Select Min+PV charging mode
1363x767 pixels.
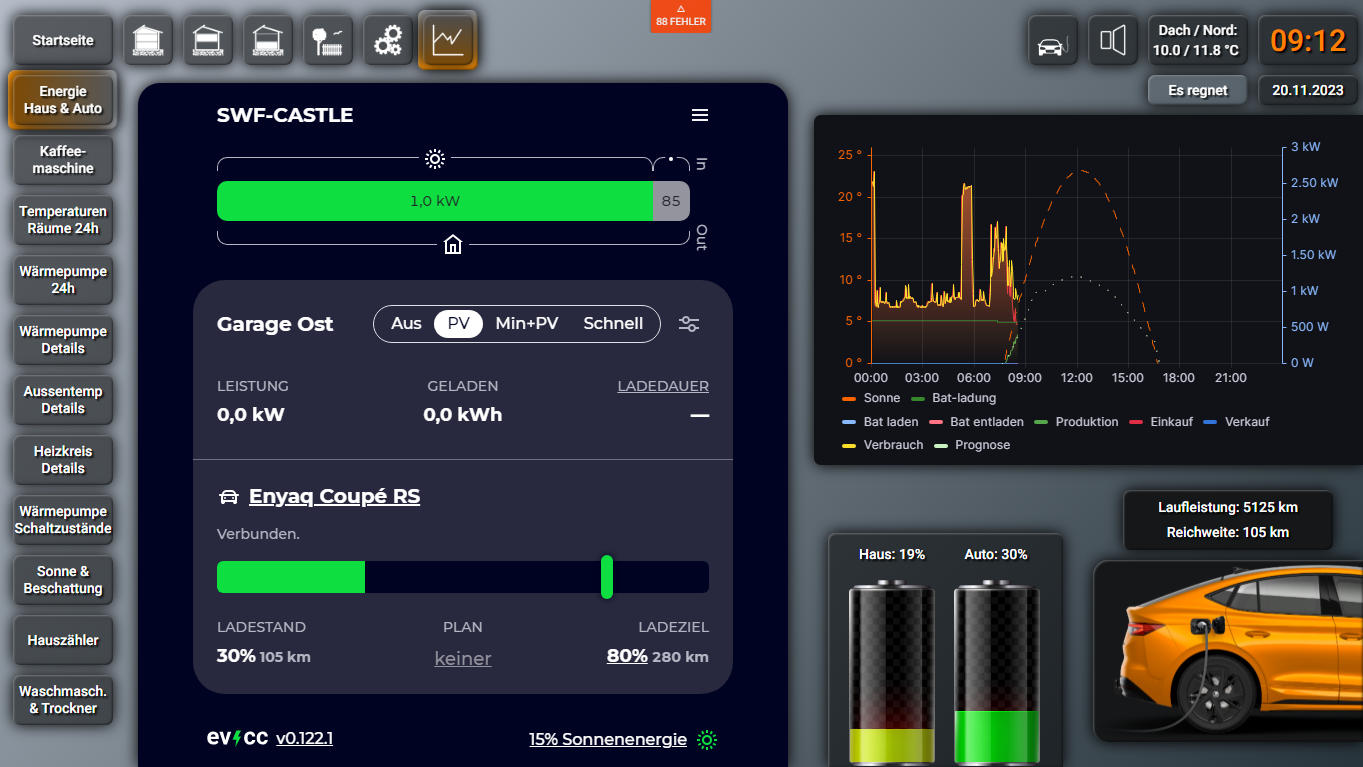click(527, 324)
